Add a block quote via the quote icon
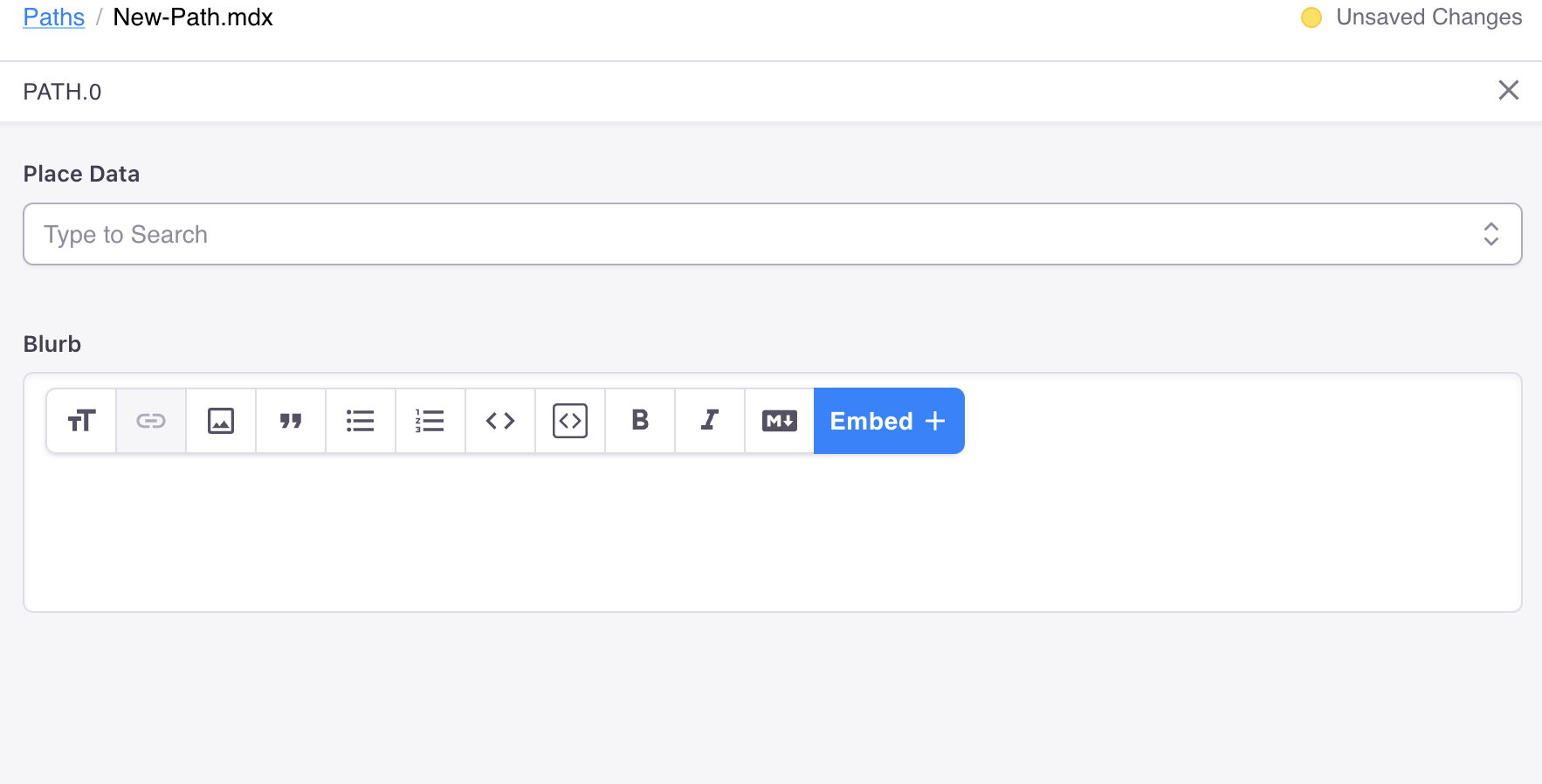Screen dimensions: 1542x784 291,421
